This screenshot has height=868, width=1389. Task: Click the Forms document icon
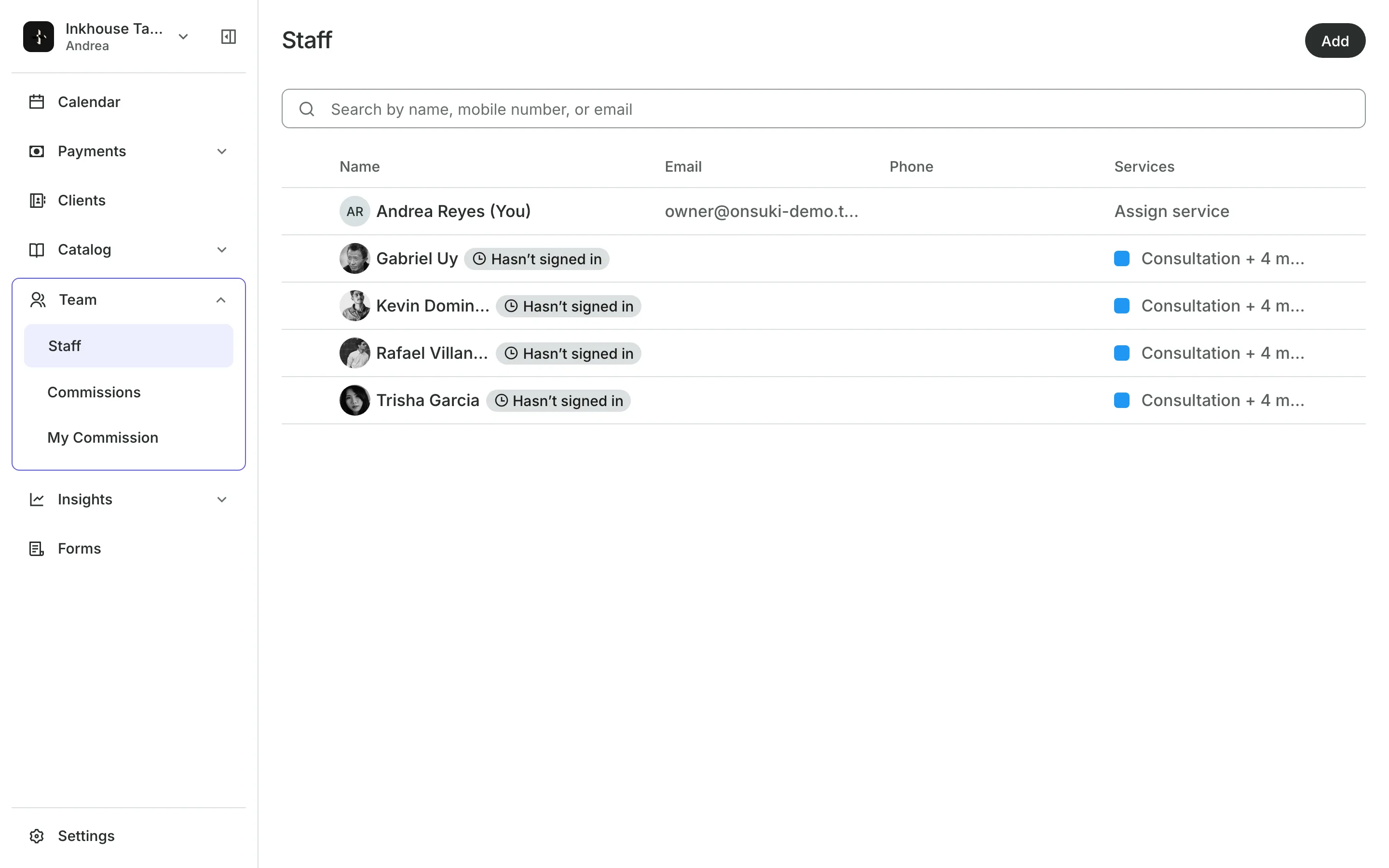pos(37,549)
